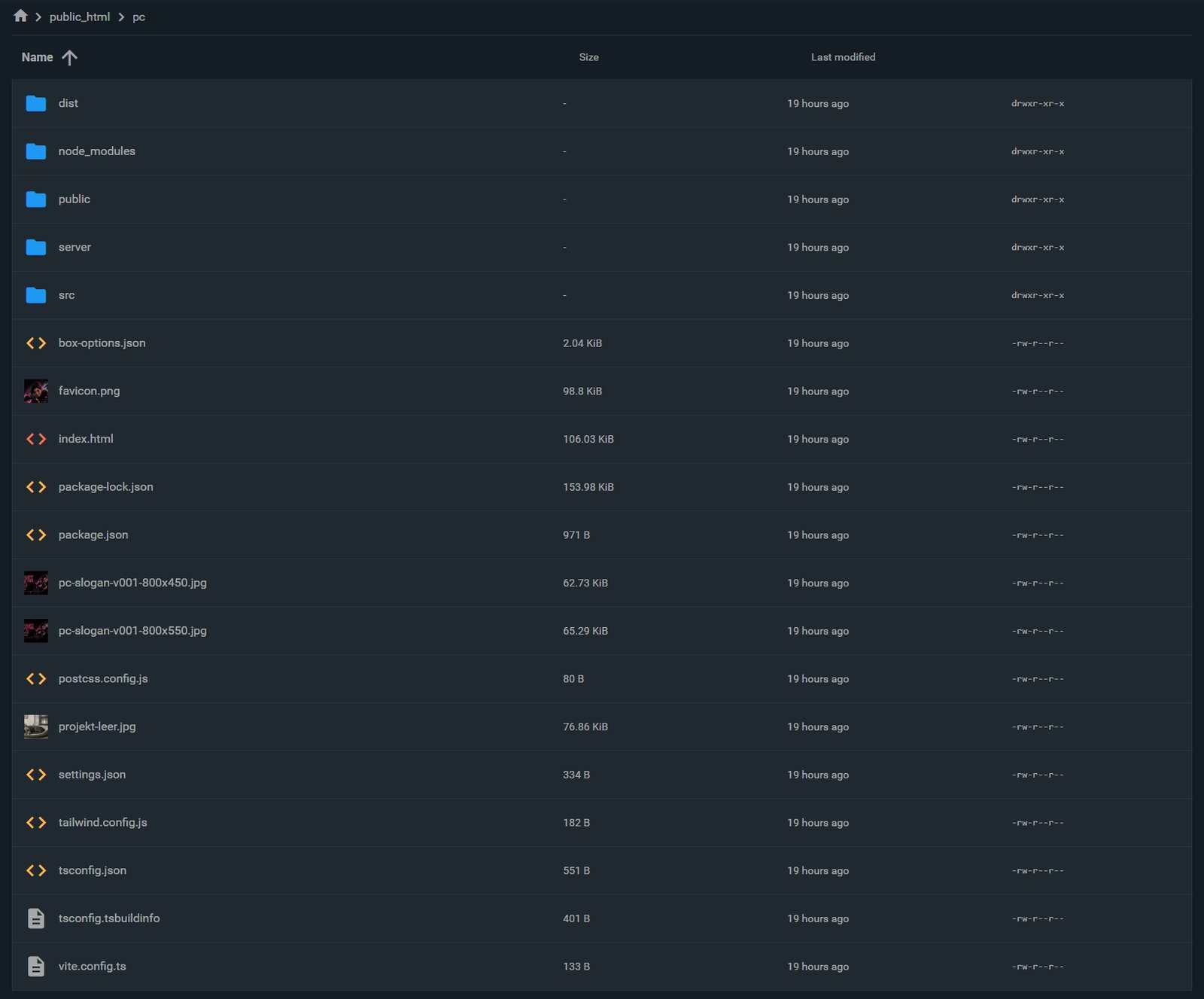Image resolution: width=1204 pixels, height=999 pixels.
Task: Open the server folder name
Action: (74, 247)
